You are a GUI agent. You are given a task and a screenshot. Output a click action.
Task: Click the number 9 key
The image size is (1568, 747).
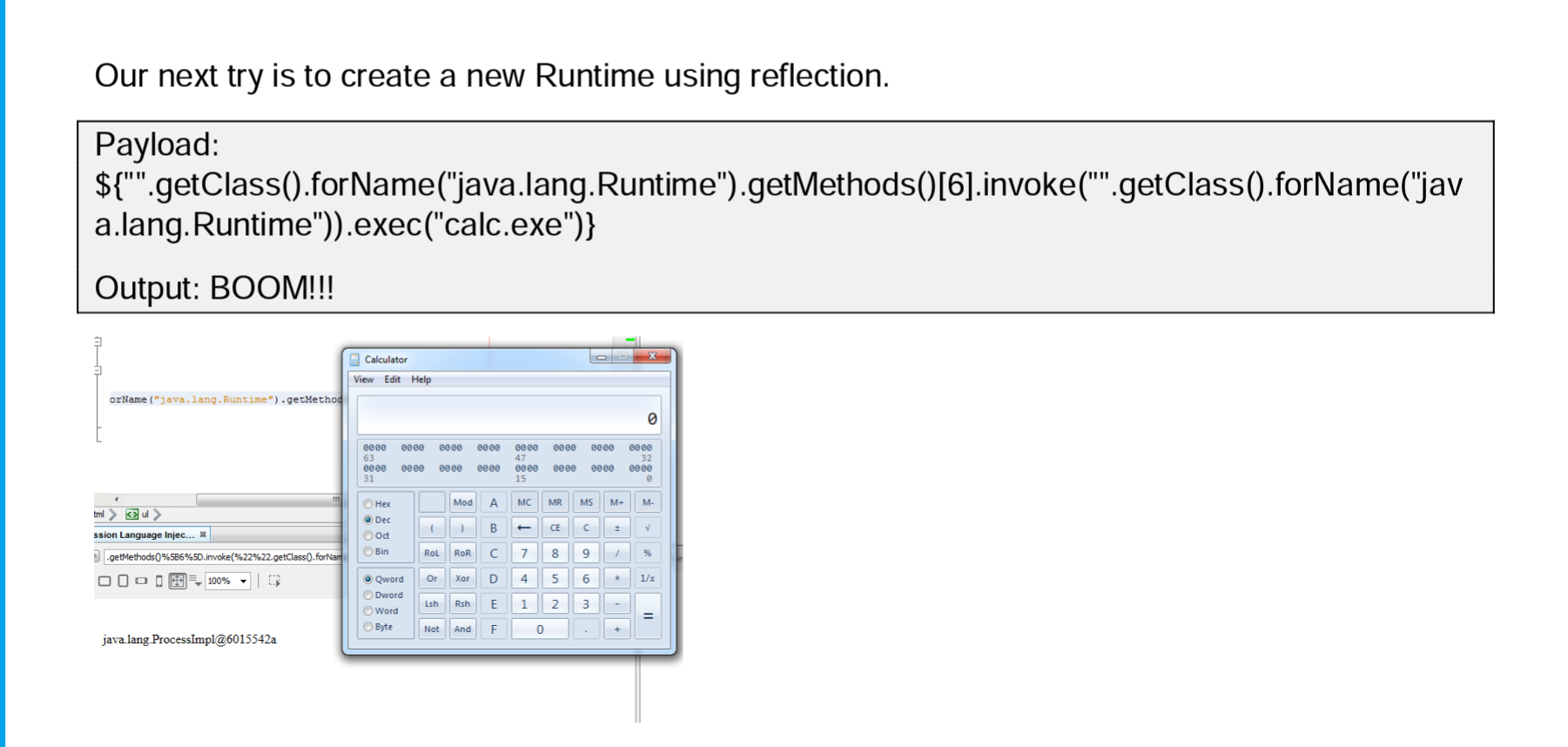click(x=586, y=553)
